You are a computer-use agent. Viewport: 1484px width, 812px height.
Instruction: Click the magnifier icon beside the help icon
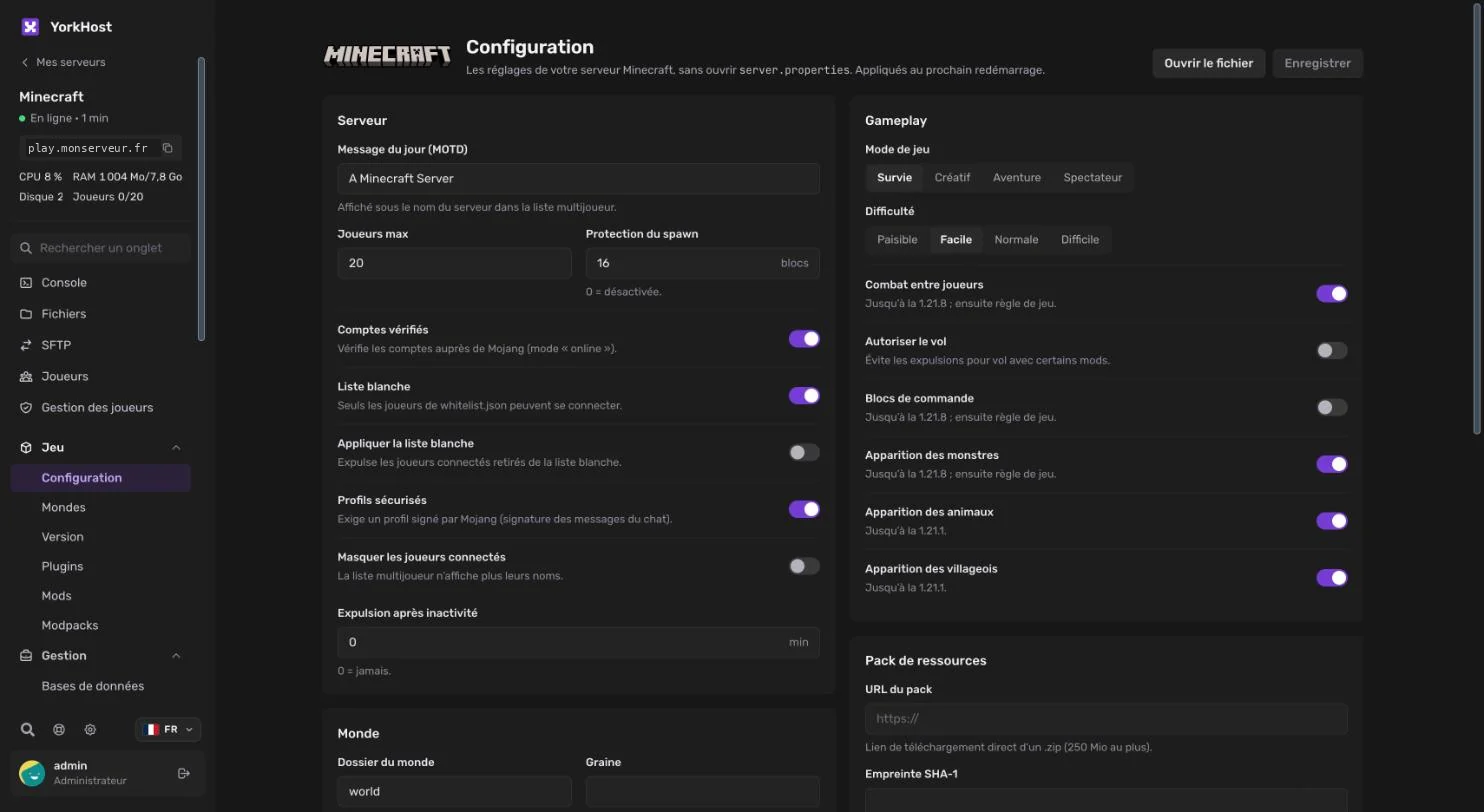[x=28, y=730]
